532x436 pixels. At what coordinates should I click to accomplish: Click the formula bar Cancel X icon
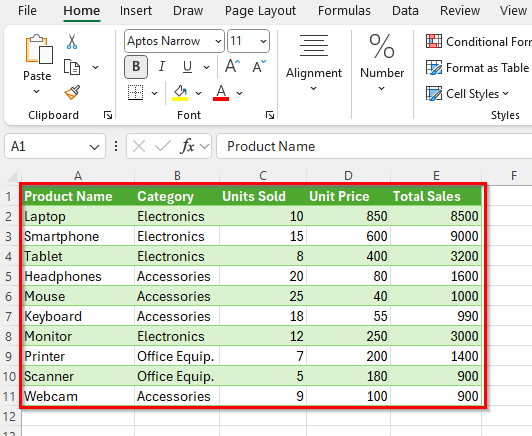tap(139, 147)
